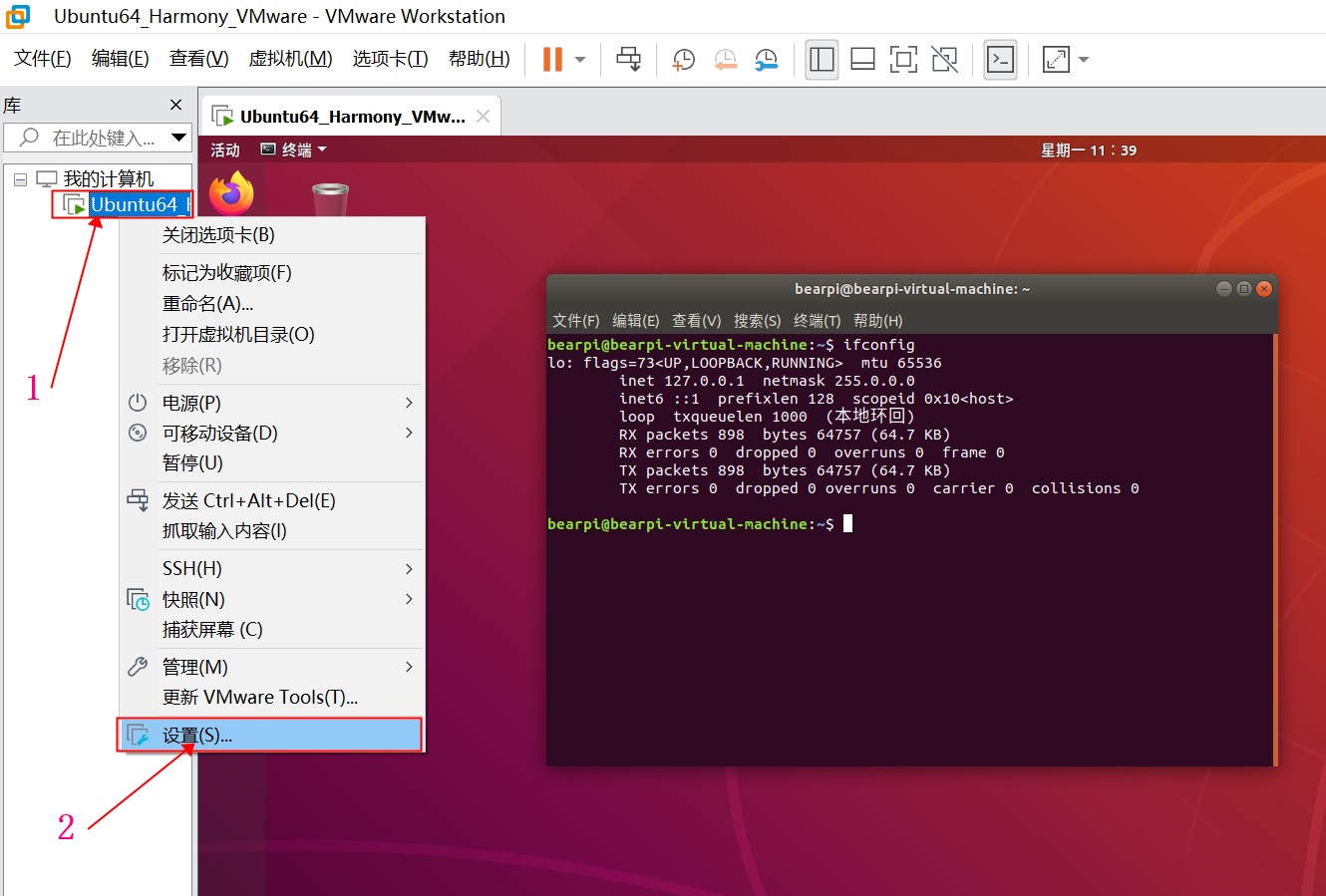
Task: Open the 虚拟机(M) menu
Action: click(x=290, y=59)
